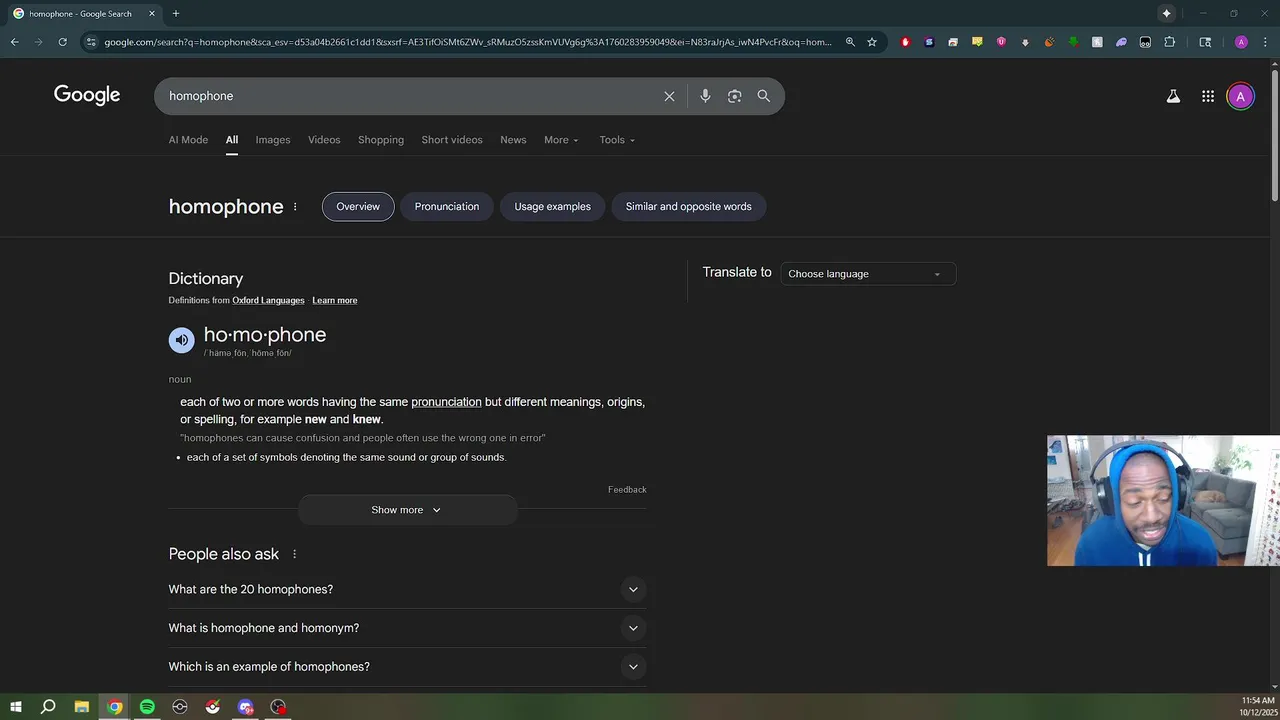Open site info icon in address bar
This screenshot has height=720, width=1280.
[x=91, y=42]
